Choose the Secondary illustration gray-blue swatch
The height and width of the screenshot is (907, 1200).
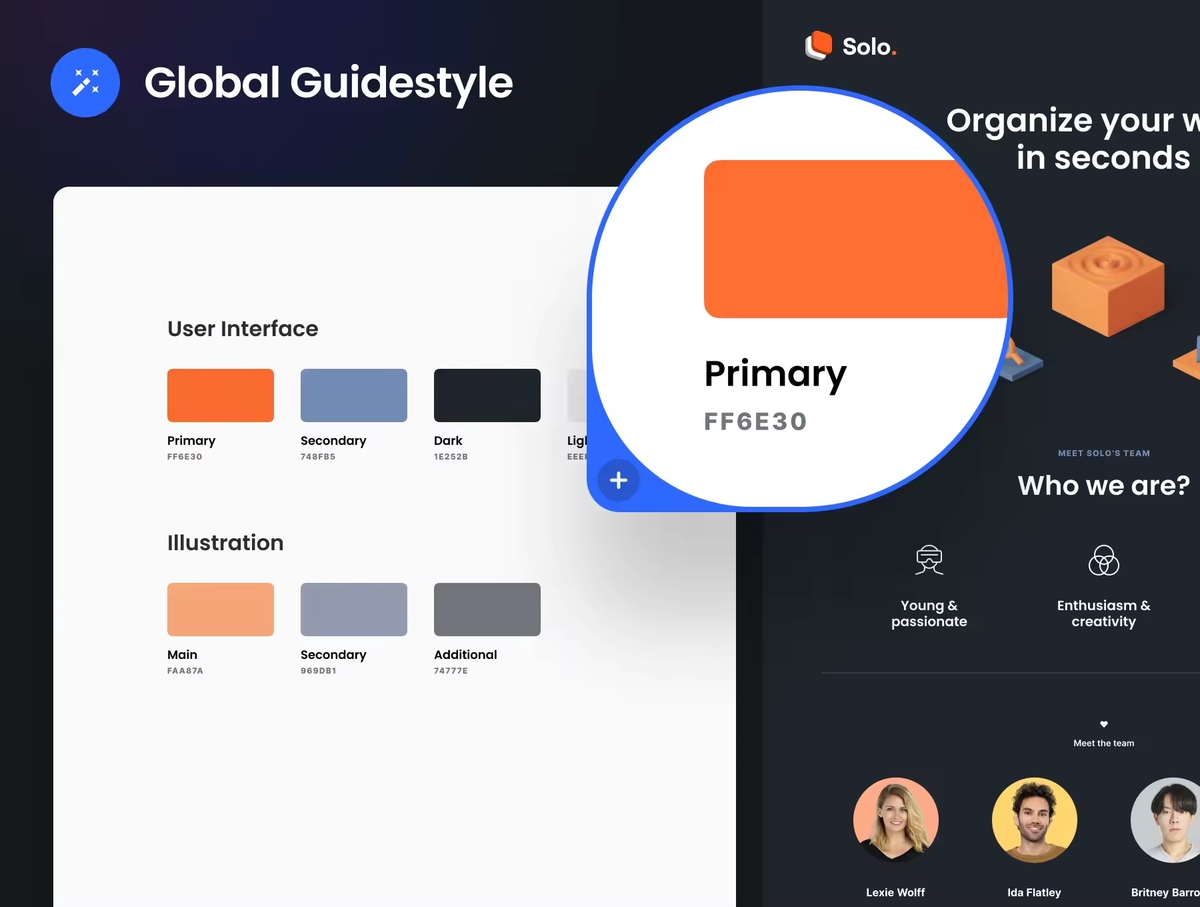pyautogui.click(x=353, y=609)
